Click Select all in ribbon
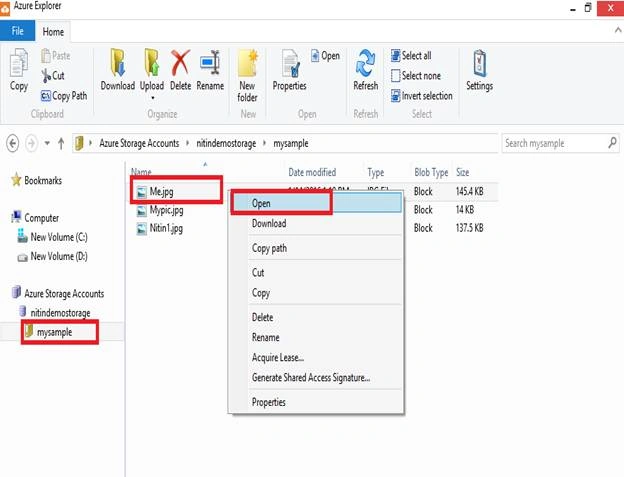The height and width of the screenshot is (477, 624). tap(411, 56)
